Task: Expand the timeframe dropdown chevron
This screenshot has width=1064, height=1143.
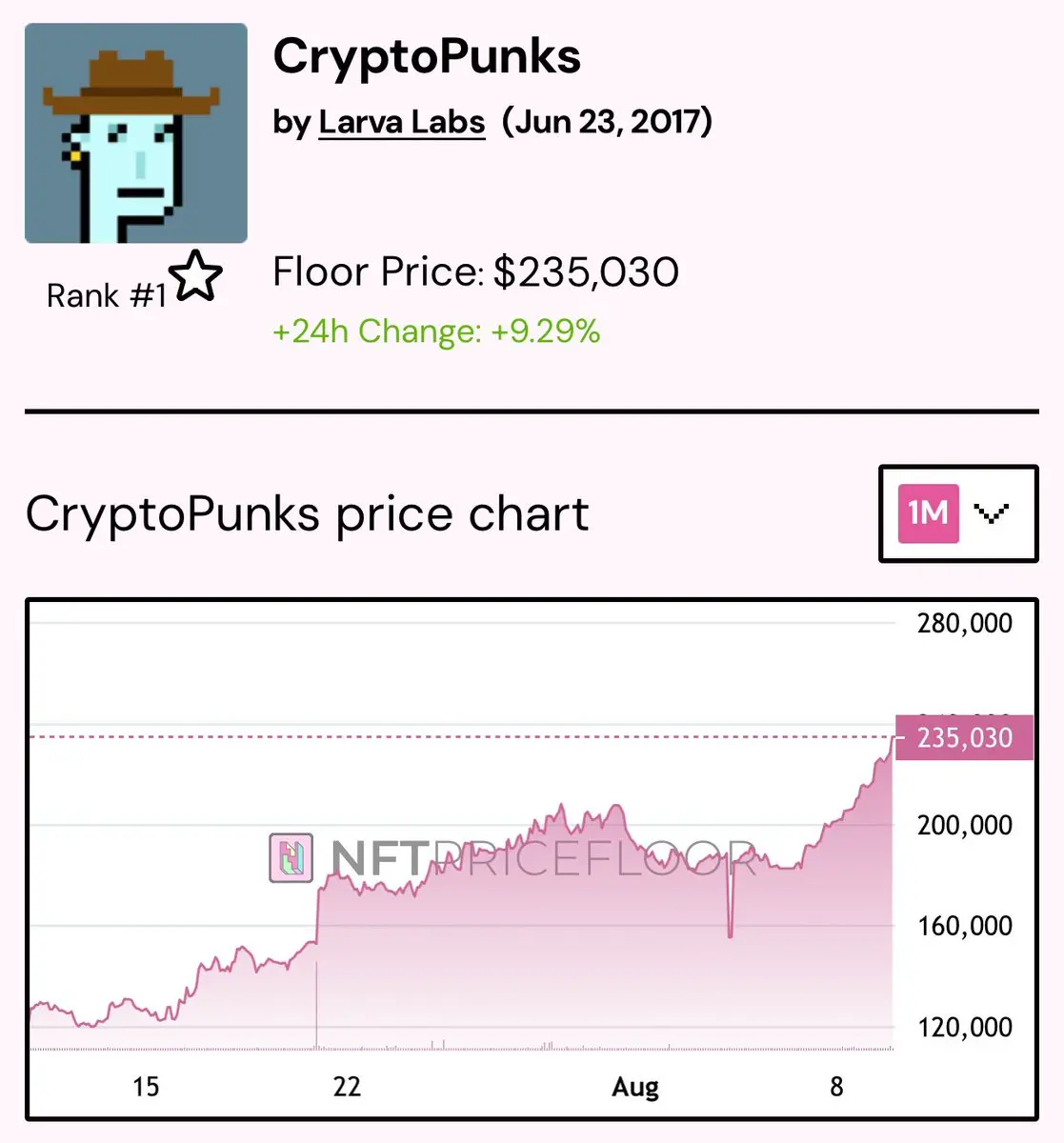Action: (x=991, y=514)
